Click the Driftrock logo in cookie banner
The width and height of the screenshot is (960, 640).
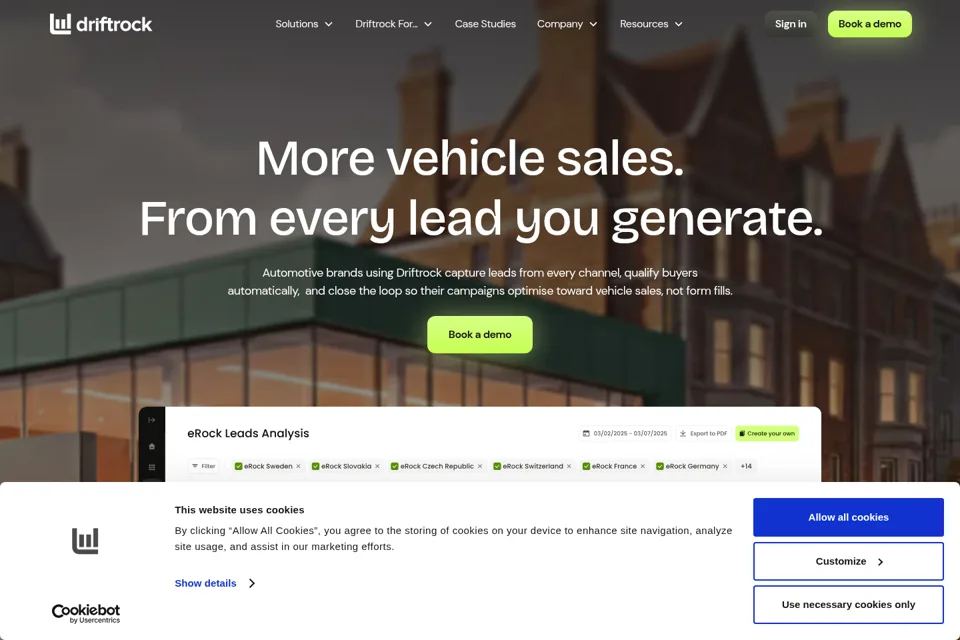click(85, 541)
